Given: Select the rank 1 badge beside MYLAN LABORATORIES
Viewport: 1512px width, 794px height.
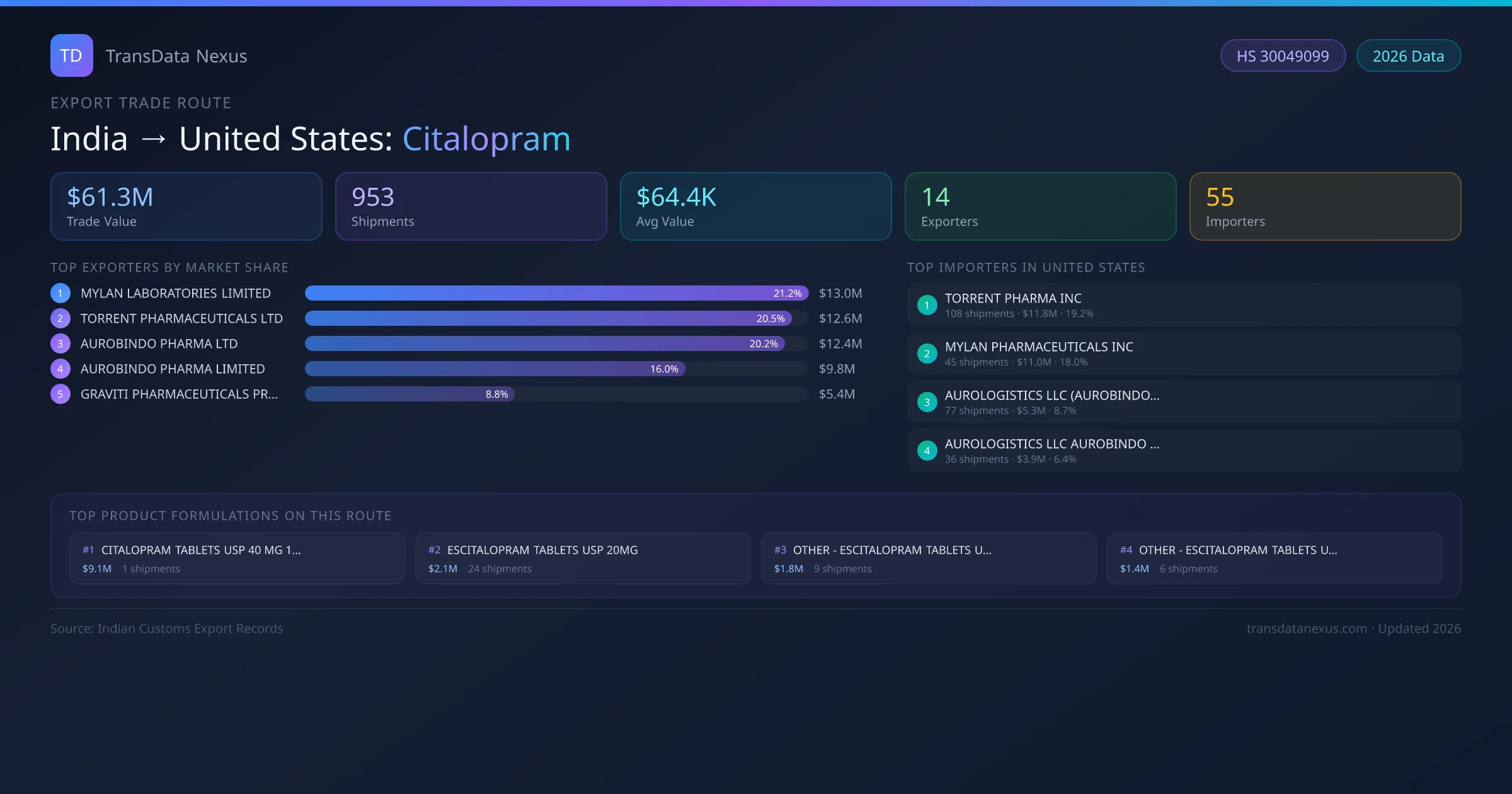Looking at the screenshot, I should pos(60,293).
